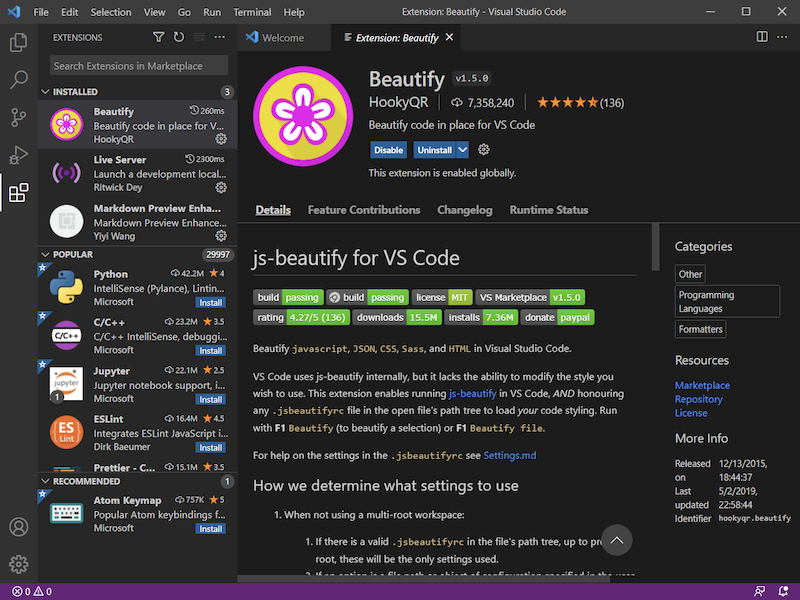800x600 pixels.
Task: Disable the Beautify extension
Action: point(389,149)
